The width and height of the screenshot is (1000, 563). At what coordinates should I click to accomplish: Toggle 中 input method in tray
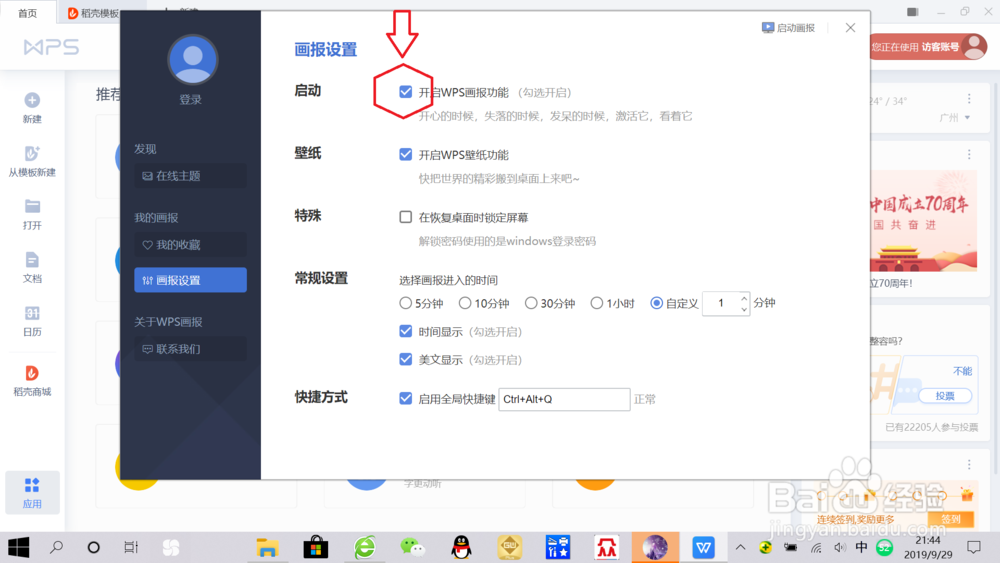(x=861, y=547)
